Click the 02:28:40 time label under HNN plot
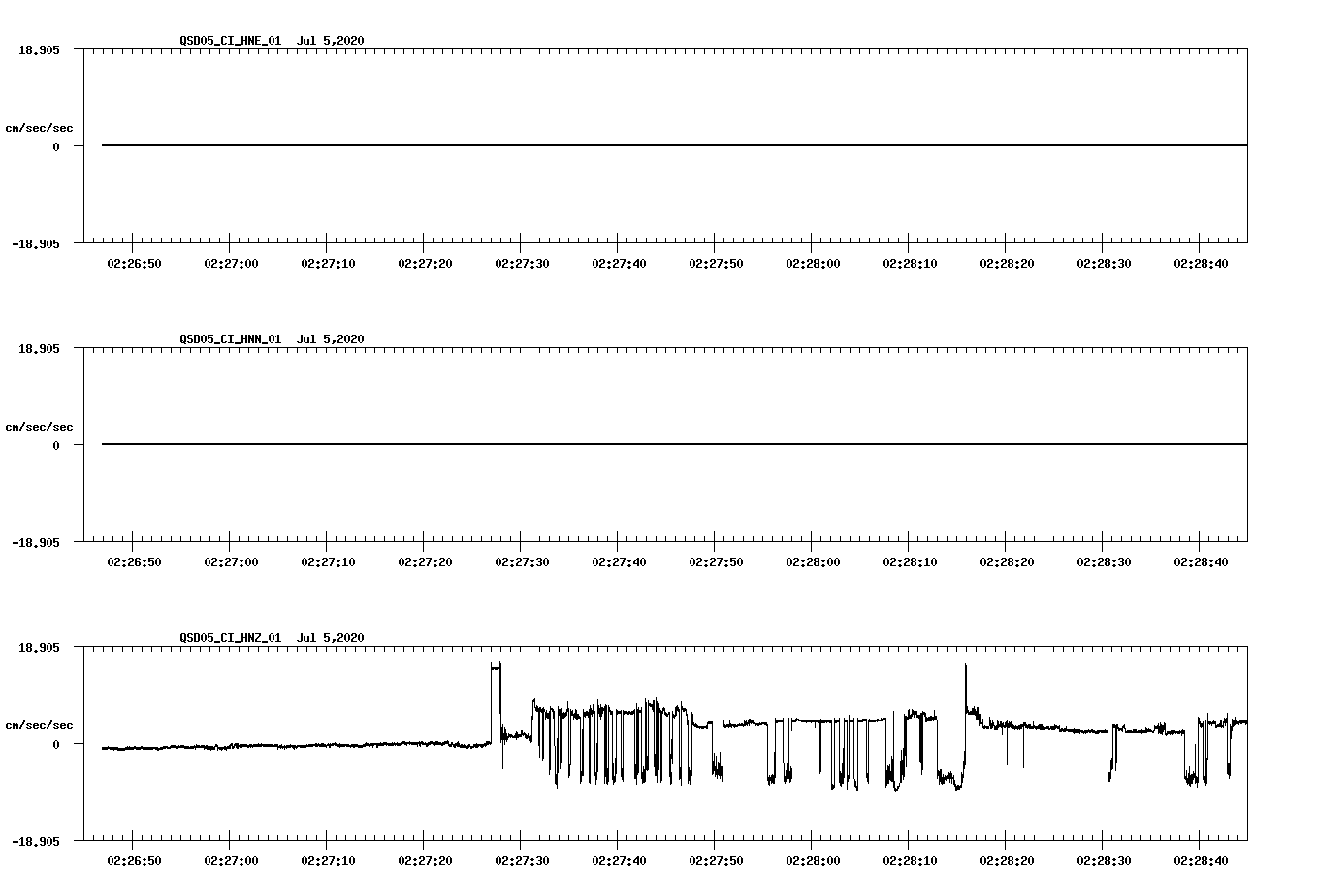 coord(1201,562)
